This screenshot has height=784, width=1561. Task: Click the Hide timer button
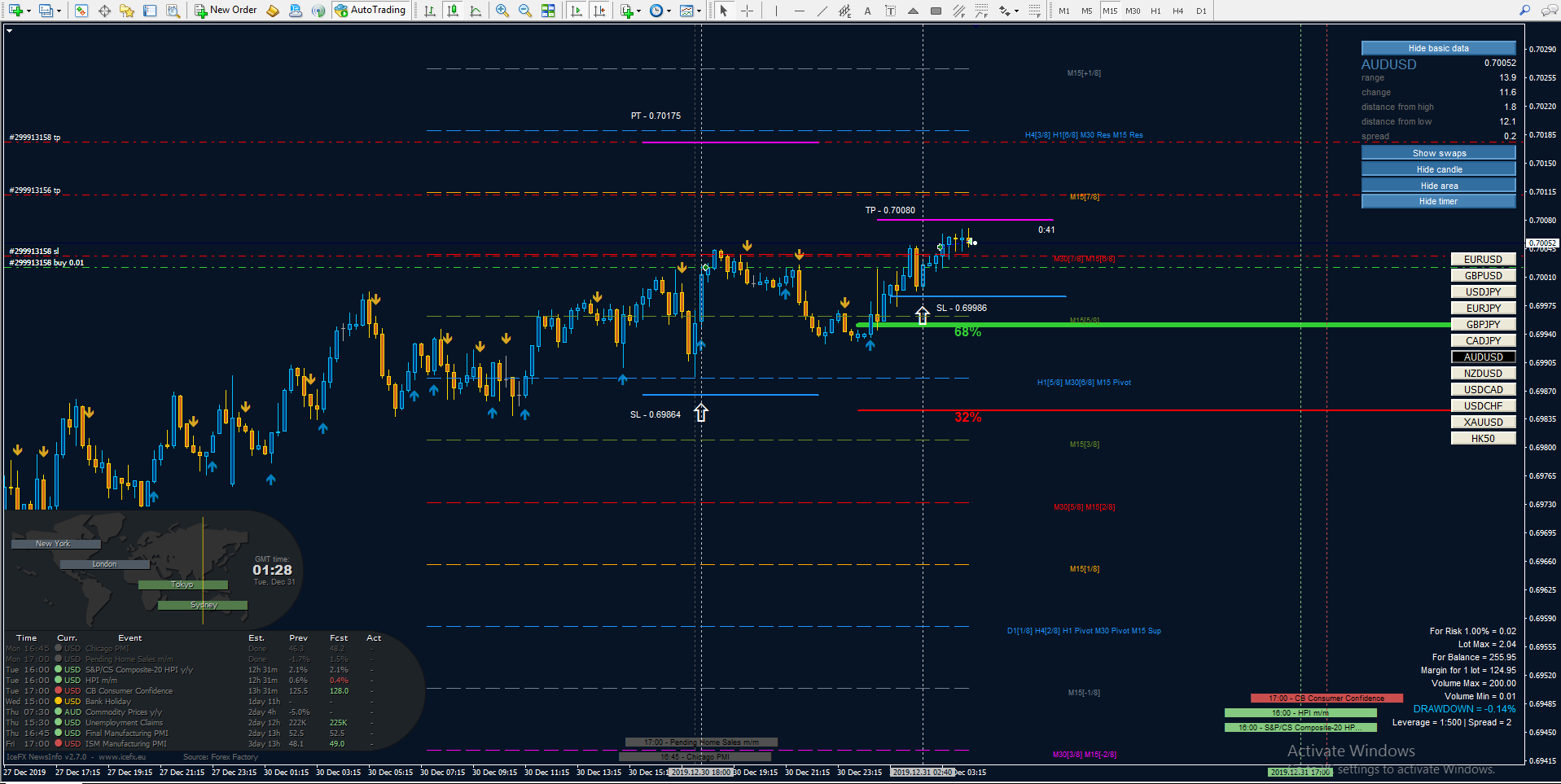(x=1438, y=201)
